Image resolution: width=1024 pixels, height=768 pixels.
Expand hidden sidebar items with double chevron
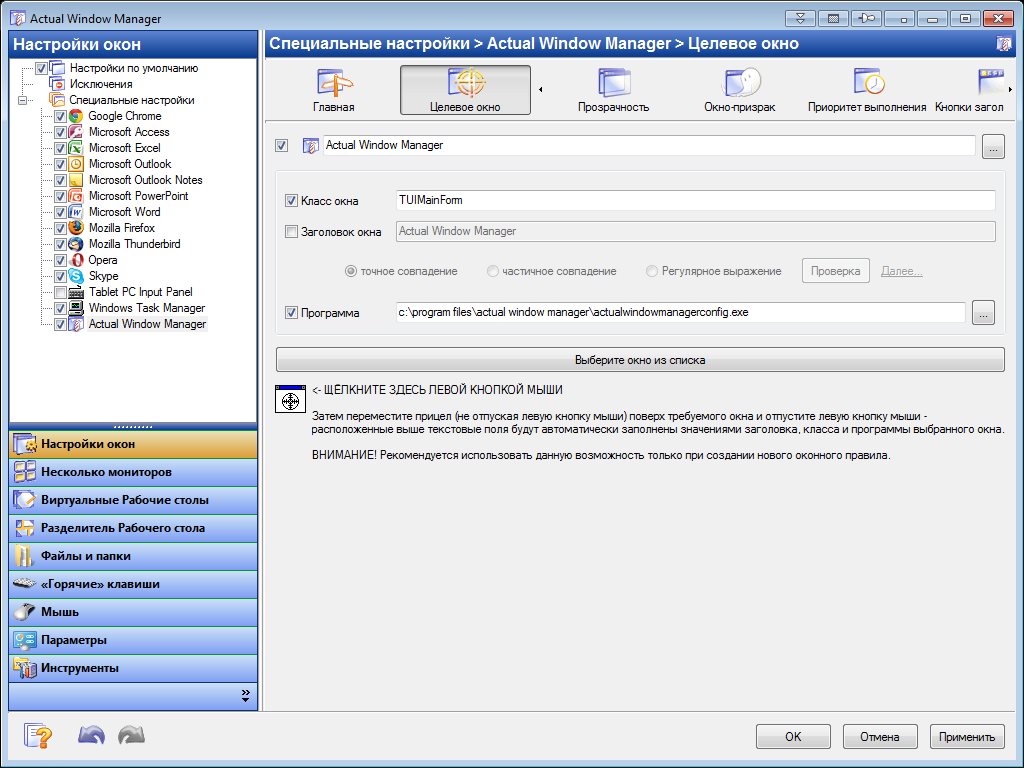(245, 694)
